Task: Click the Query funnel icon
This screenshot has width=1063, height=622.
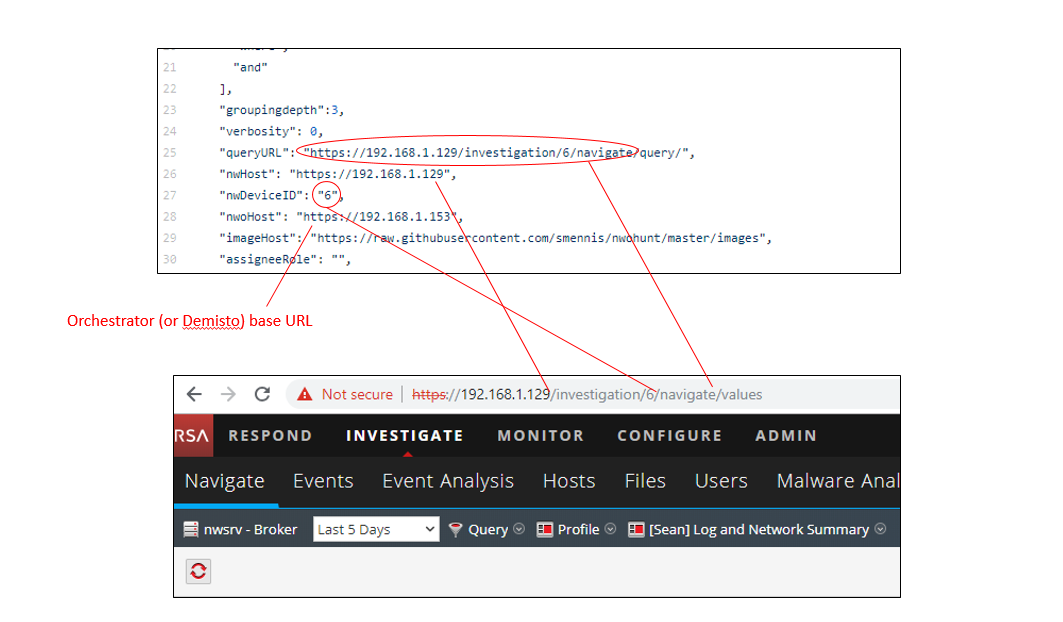Action: (456, 530)
